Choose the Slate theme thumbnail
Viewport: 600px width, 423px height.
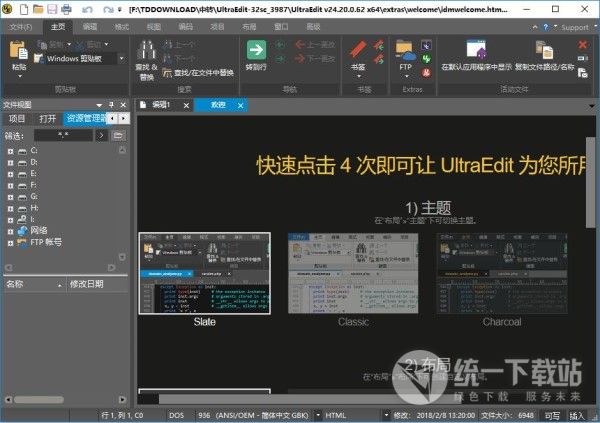click(205, 273)
